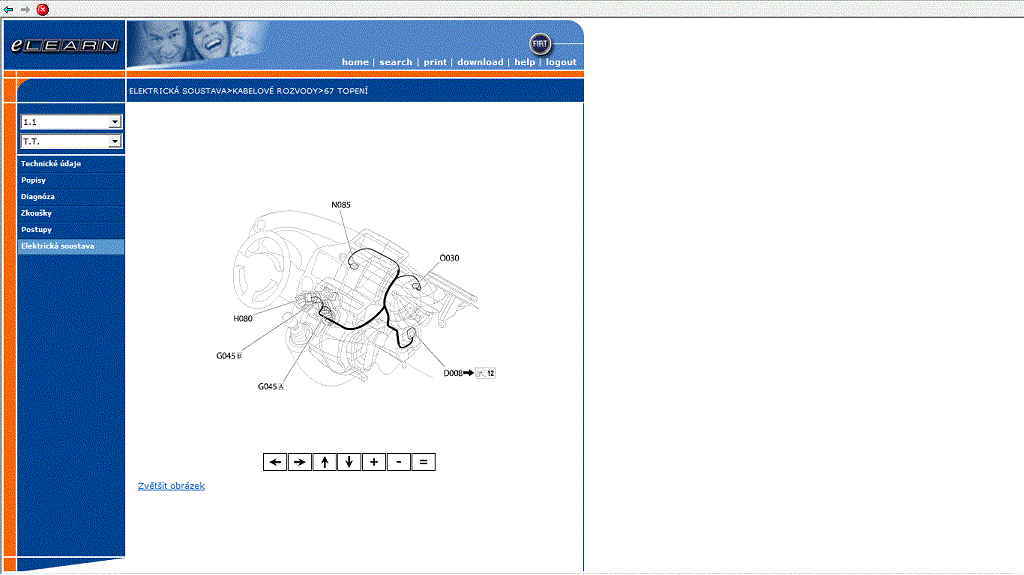Click the Fiat logo badge
Screen dimensions: 1024x575
540,44
